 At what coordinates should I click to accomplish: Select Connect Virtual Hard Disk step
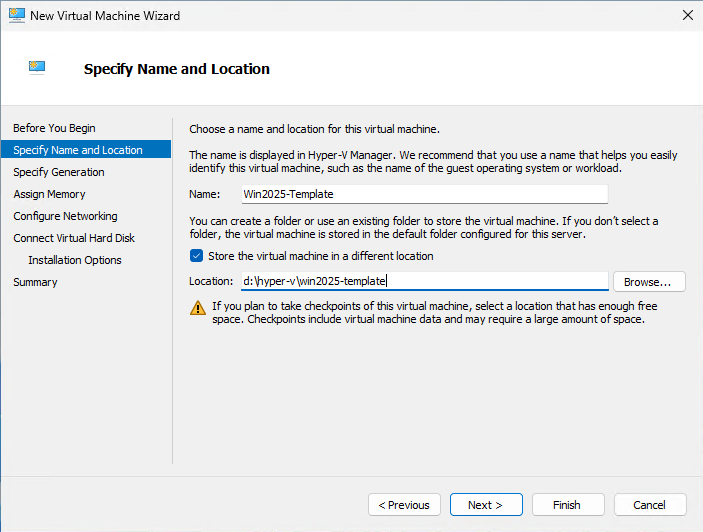[74, 238]
